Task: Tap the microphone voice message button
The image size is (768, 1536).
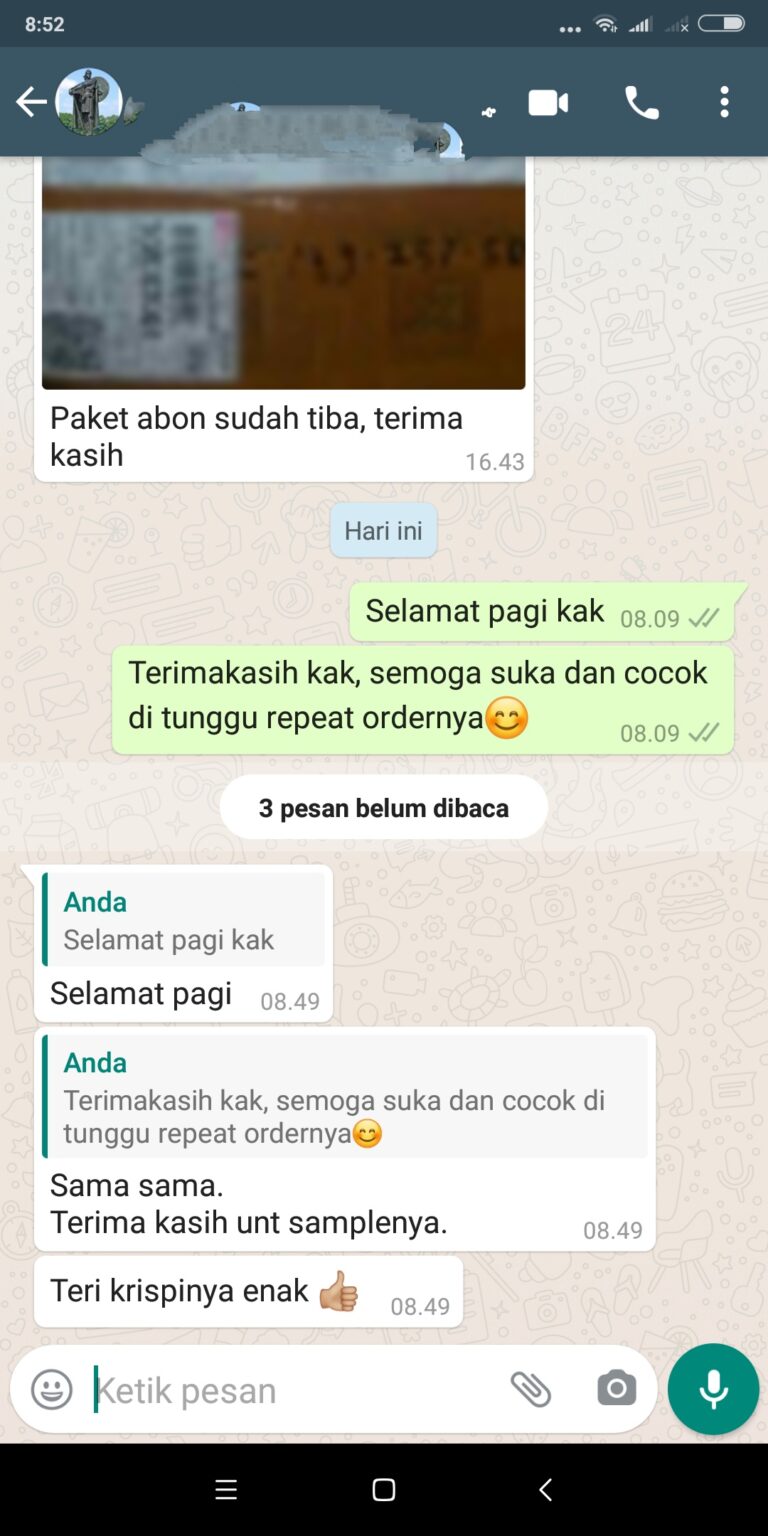Action: (x=713, y=1389)
